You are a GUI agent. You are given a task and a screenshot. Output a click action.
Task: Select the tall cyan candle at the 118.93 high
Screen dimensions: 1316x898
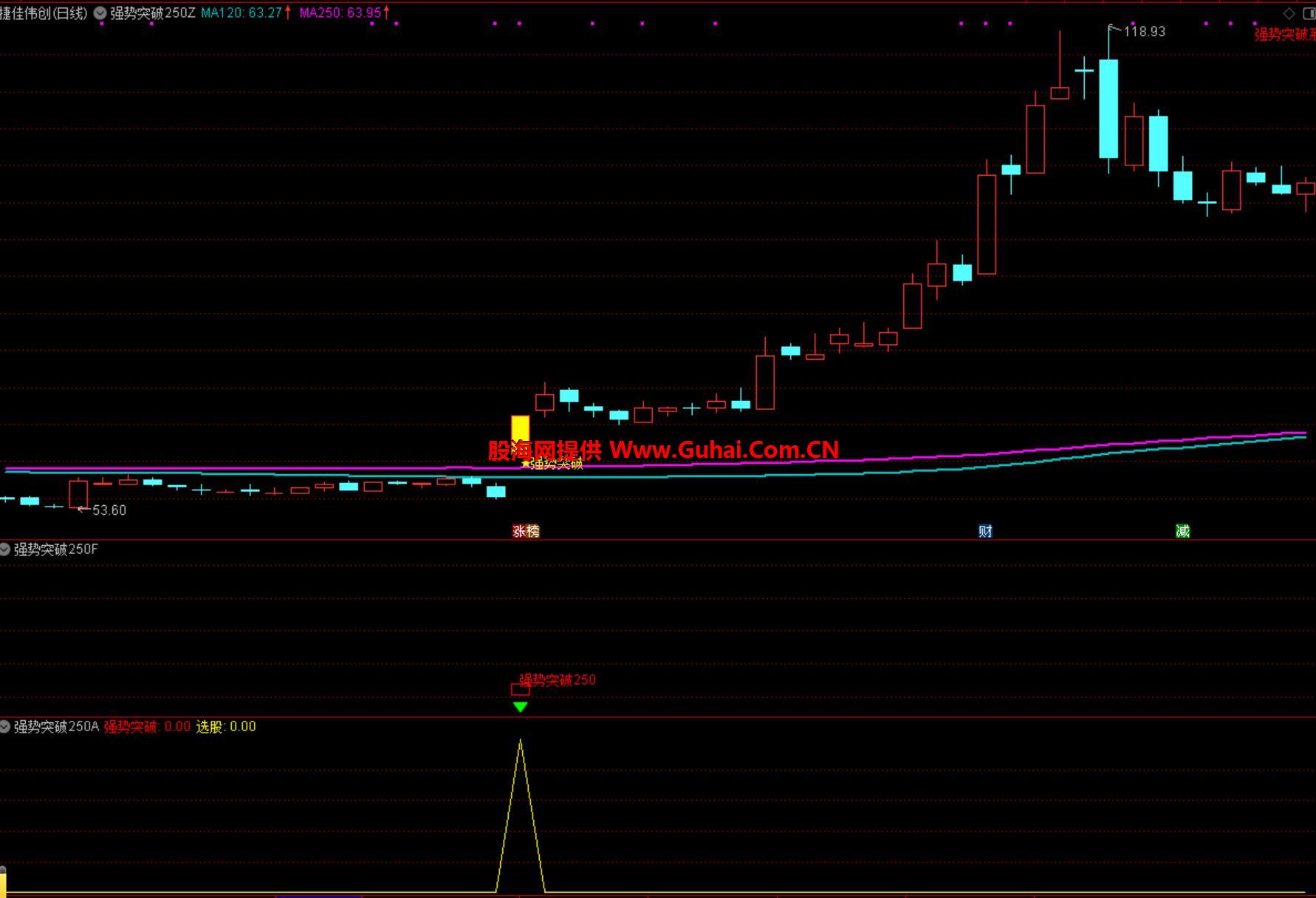1108,109
